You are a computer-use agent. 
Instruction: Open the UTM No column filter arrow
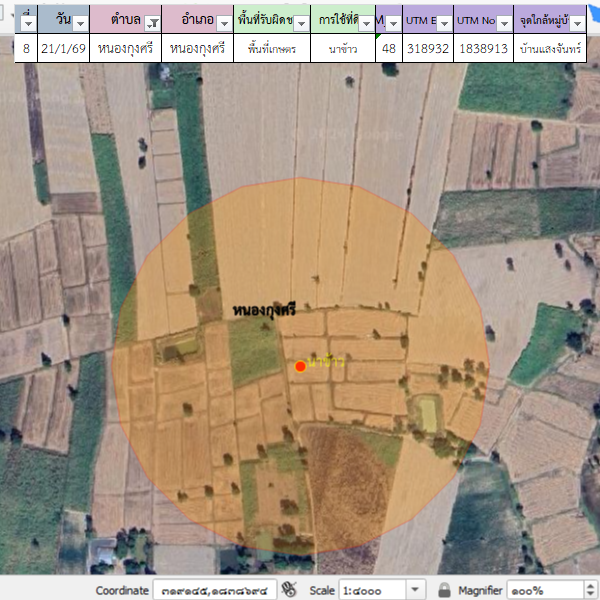coord(503,22)
